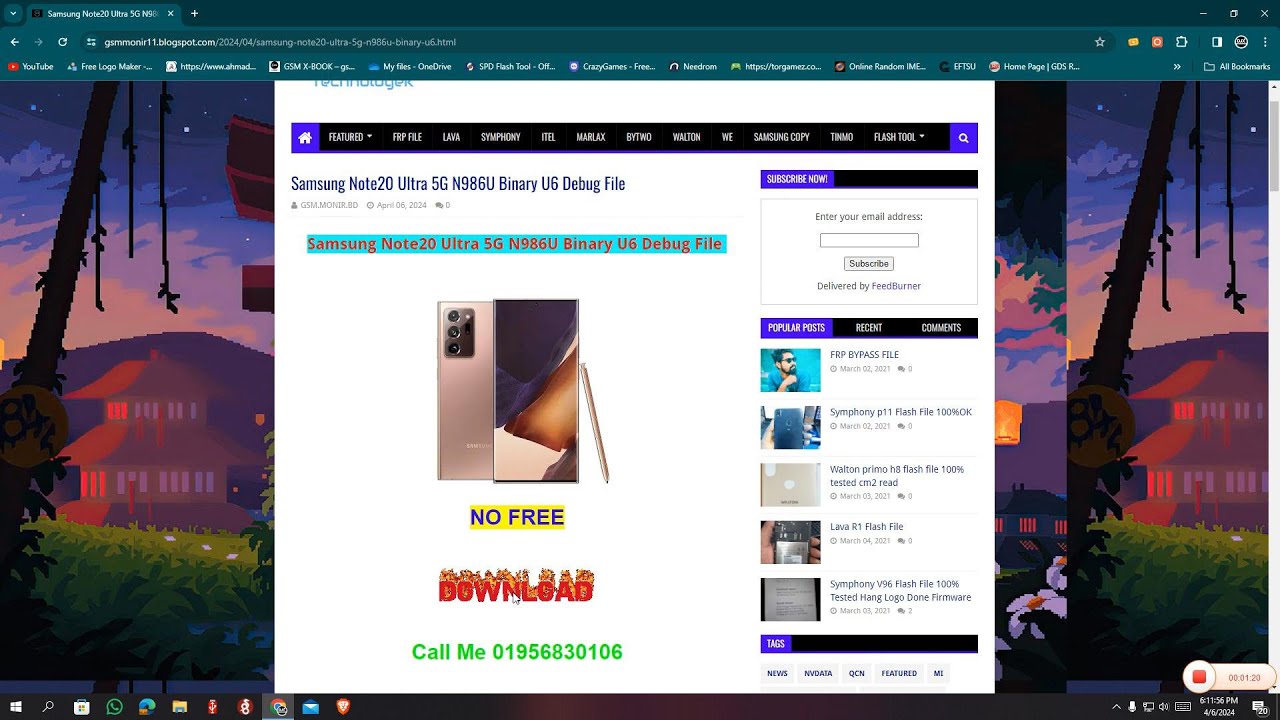Toggle the bookmark star in the address bar

(x=1098, y=42)
